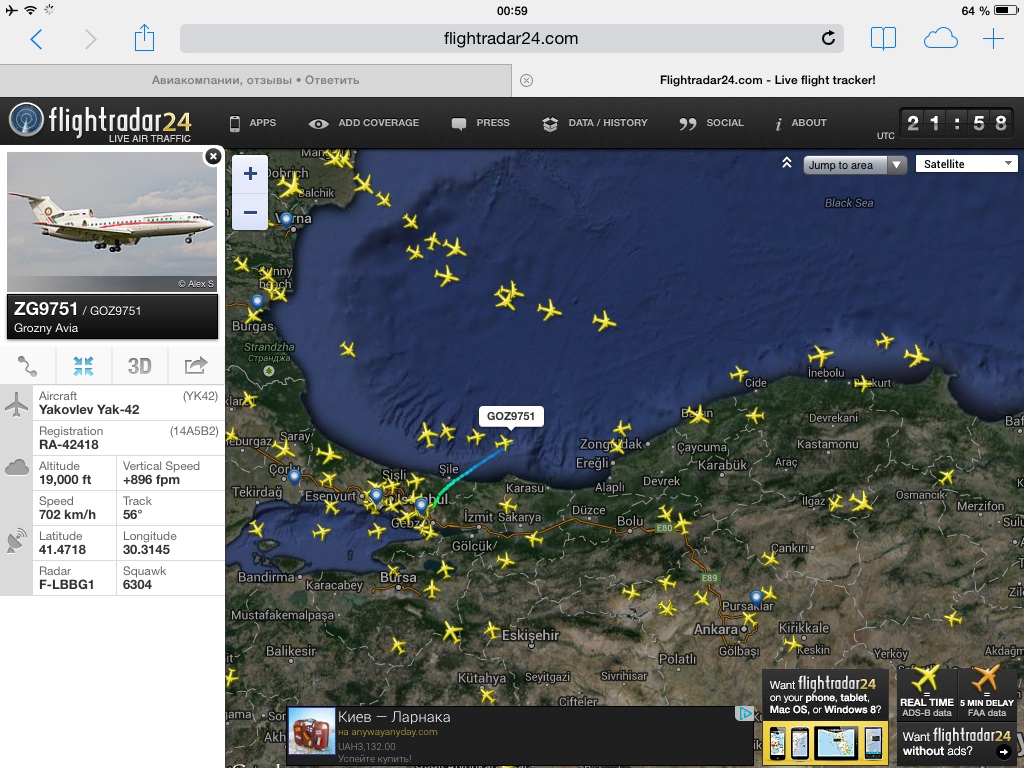Screen dimensions: 1024x768
Task: Select the GOZ9751 plane icon on map
Action: pyautogui.click(x=504, y=443)
